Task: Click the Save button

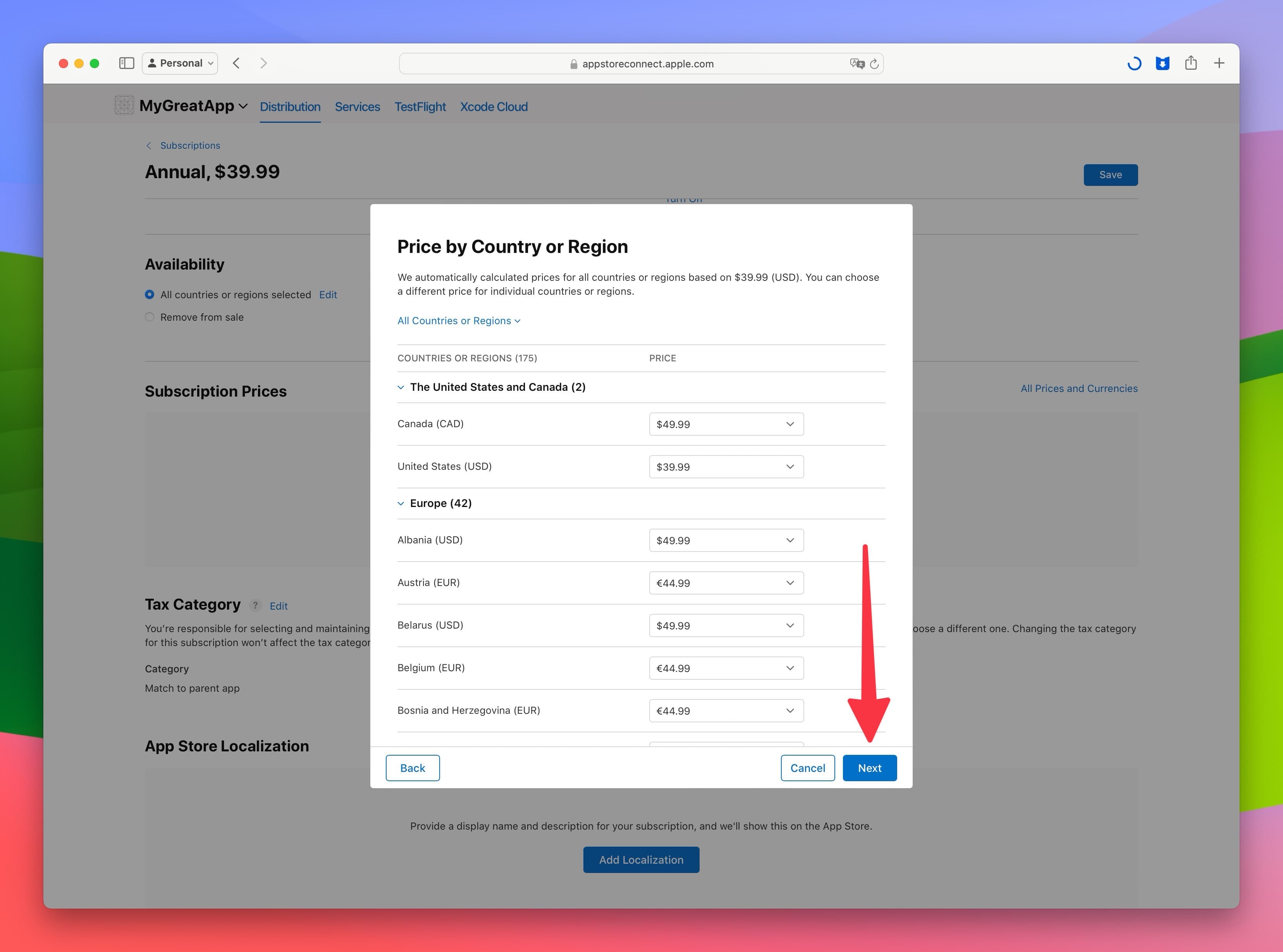Action: click(x=1110, y=174)
